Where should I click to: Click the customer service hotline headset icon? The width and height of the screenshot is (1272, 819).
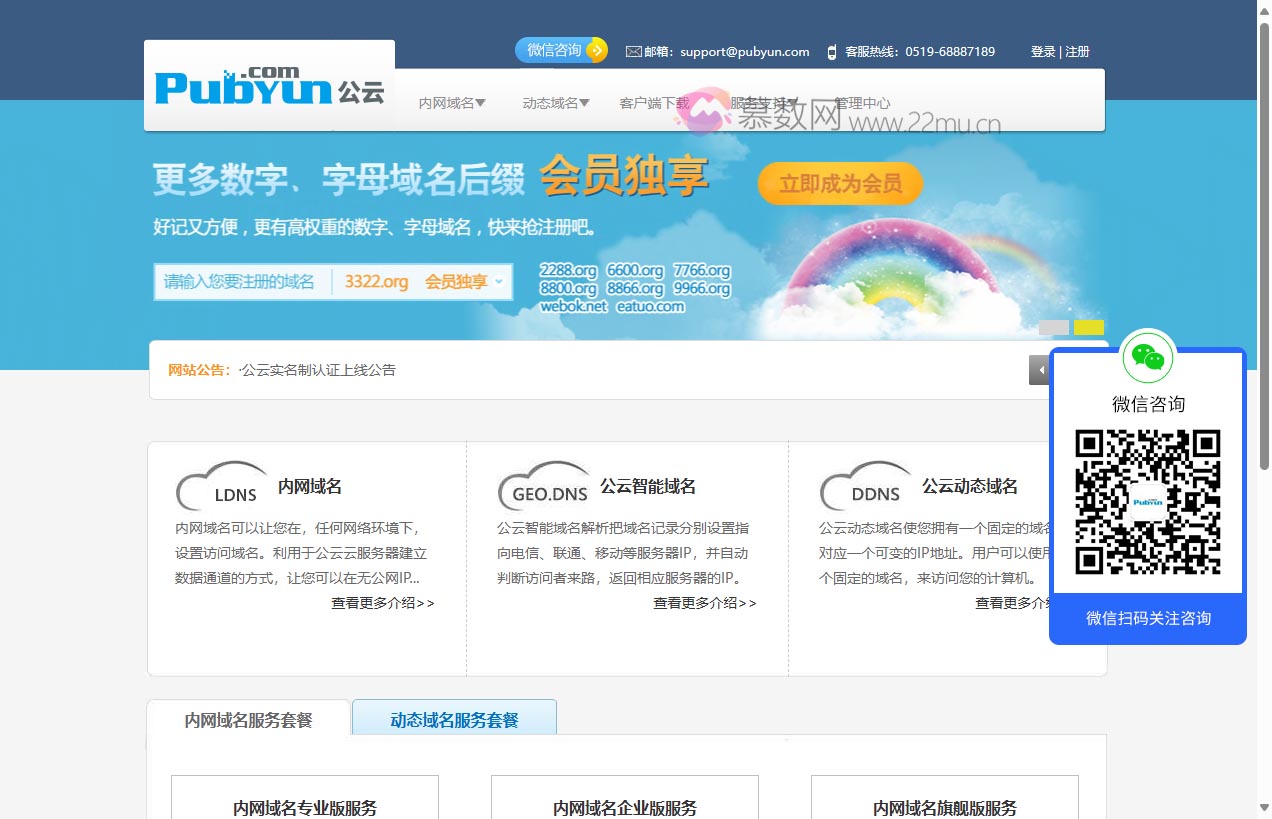coord(830,51)
